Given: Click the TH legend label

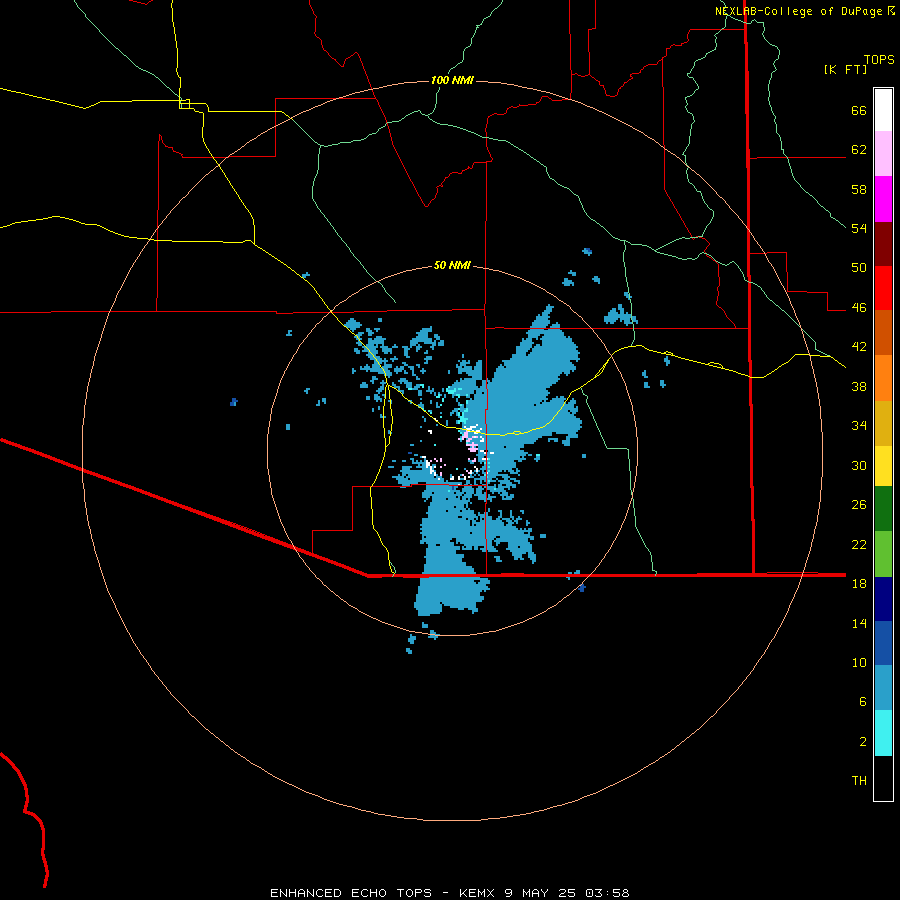Looking at the screenshot, I should click(x=859, y=781).
